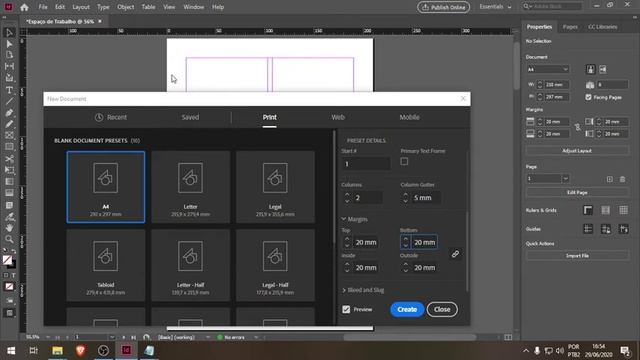Click the Edit Page button
640x360 pixels.
[x=577, y=192]
